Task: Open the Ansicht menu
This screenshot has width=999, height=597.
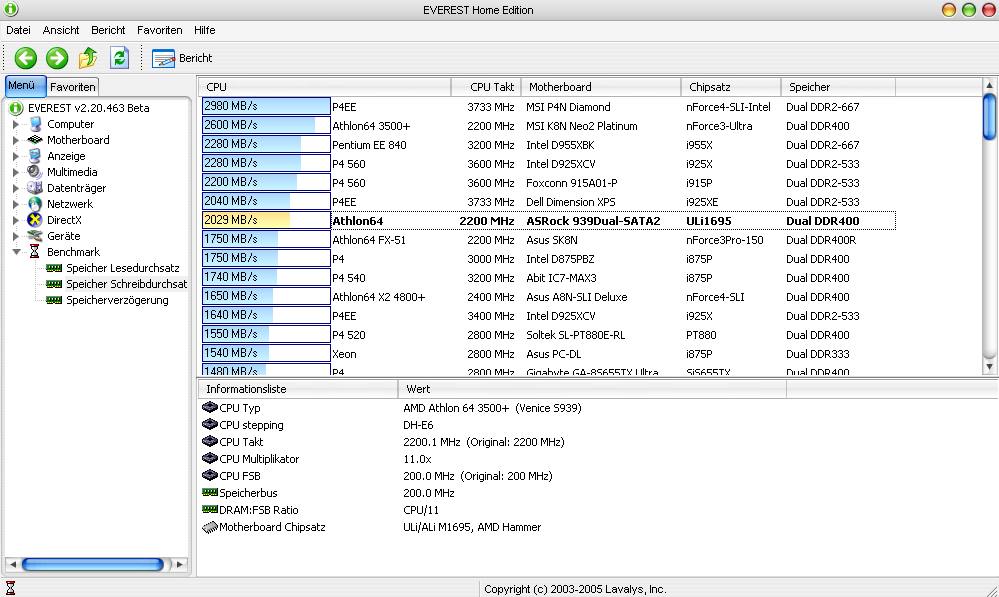Action: coord(61,30)
